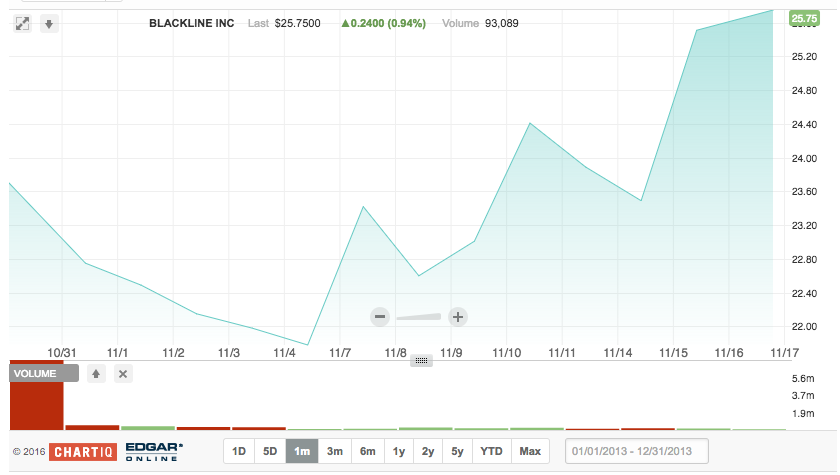Click the fullscreen expand chart icon
The image size is (840, 475).
[x=22, y=24]
